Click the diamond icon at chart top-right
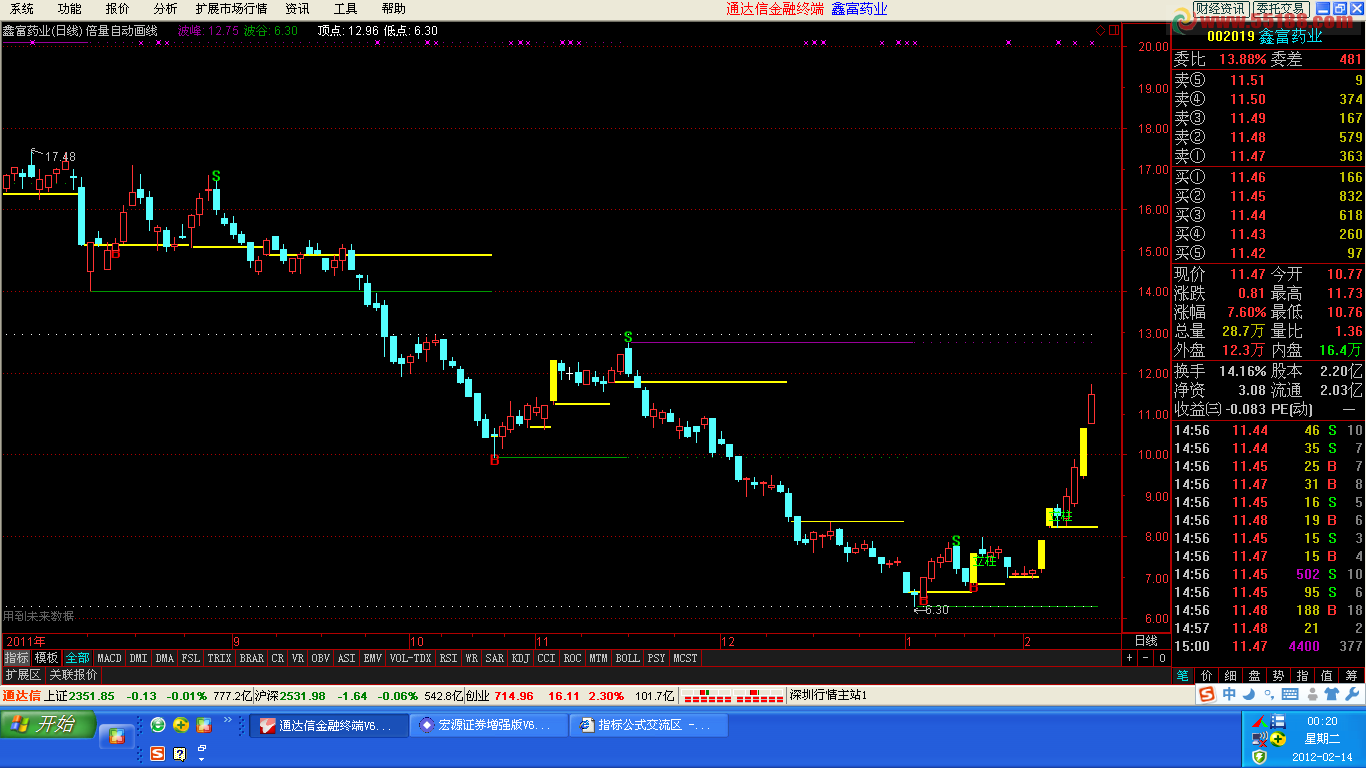1366x768 pixels. click(1101, 31)
